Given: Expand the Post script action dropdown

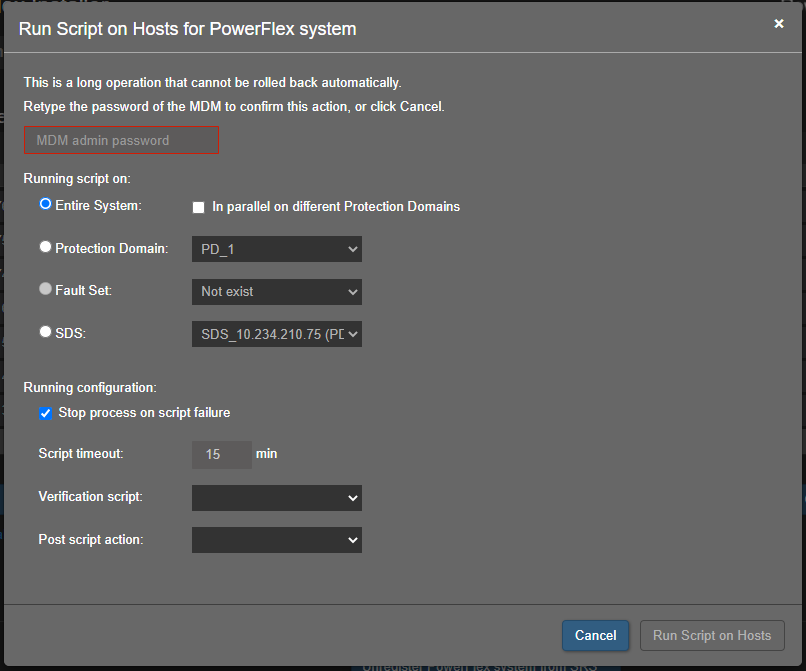Looking at the screenshot, I should (x=276, y=539).
